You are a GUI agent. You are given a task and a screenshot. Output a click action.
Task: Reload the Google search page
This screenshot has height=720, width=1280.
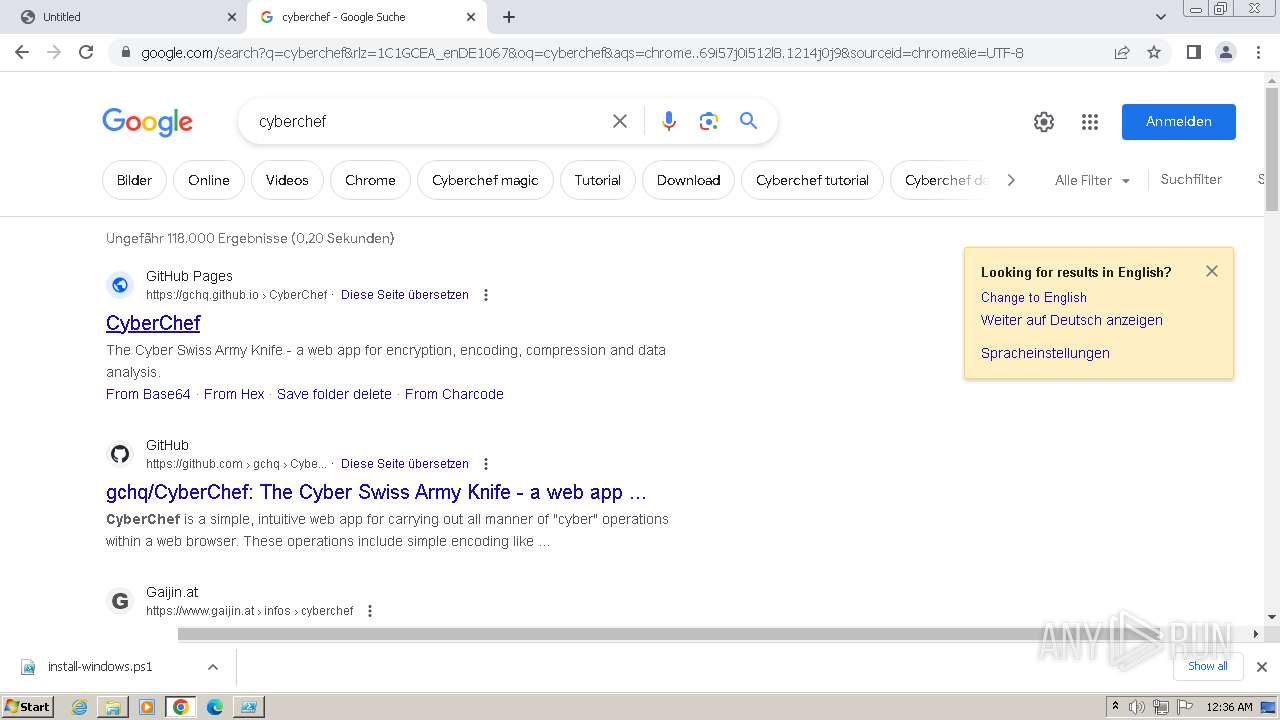tap(86, 52)
